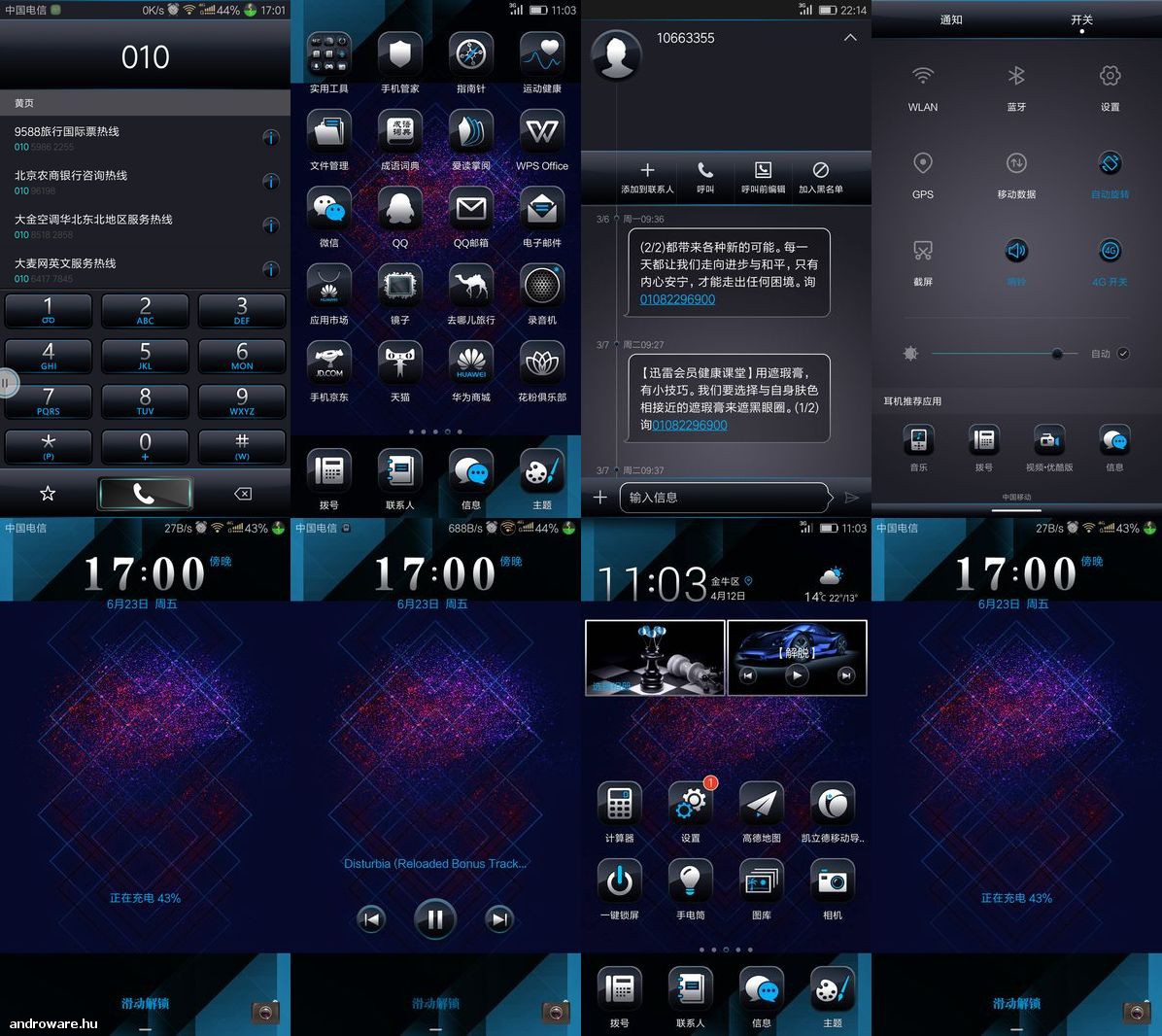Open the 去哪儿旅行 camel travel app

click(x=470, y=287)
